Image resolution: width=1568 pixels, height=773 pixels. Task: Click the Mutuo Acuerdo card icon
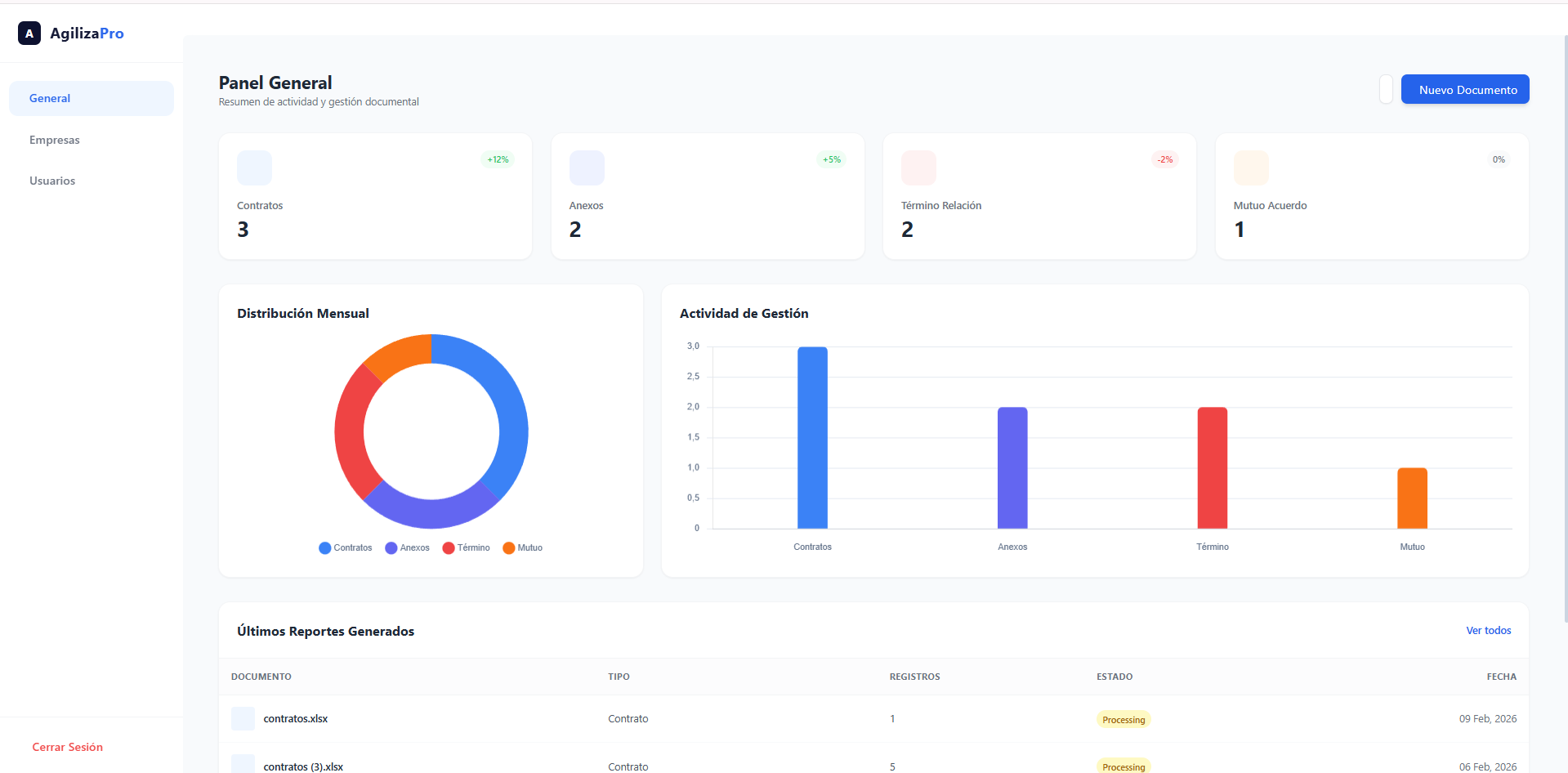(x=1251, y=168)
